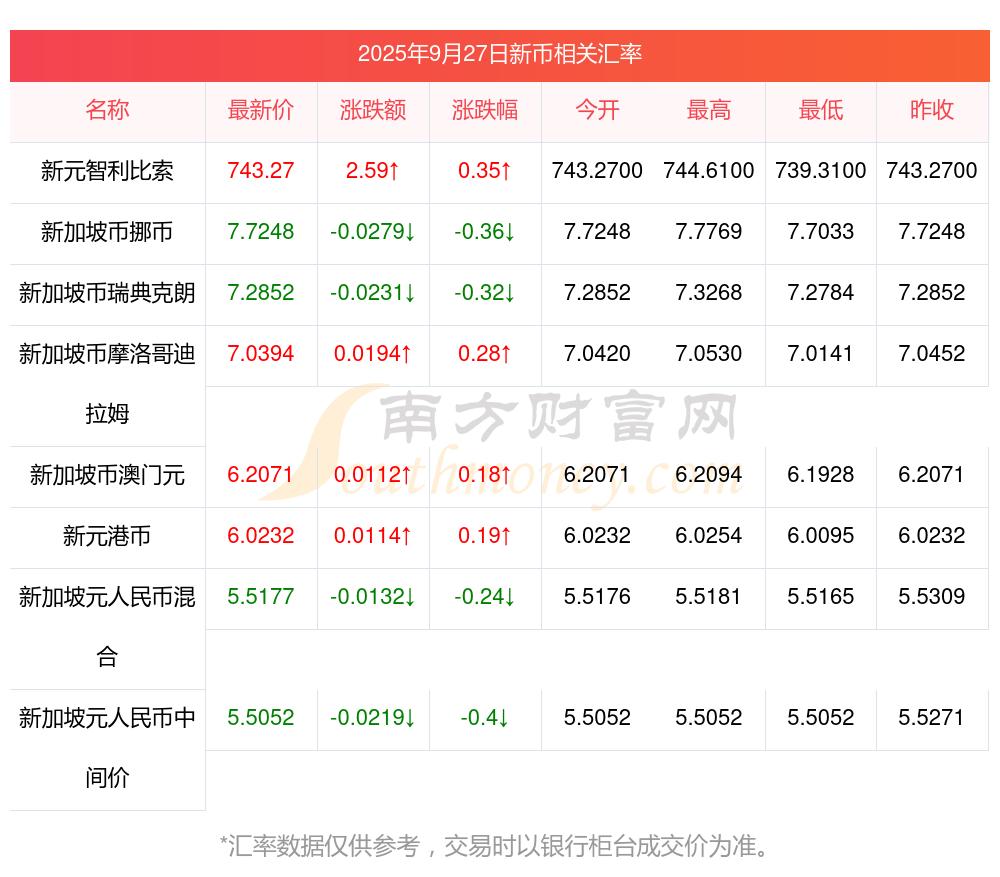Select the row name 新加坡币瑞典克朗
The height and width of the screenshot is (877, 1000).
(x=107, y=293)
